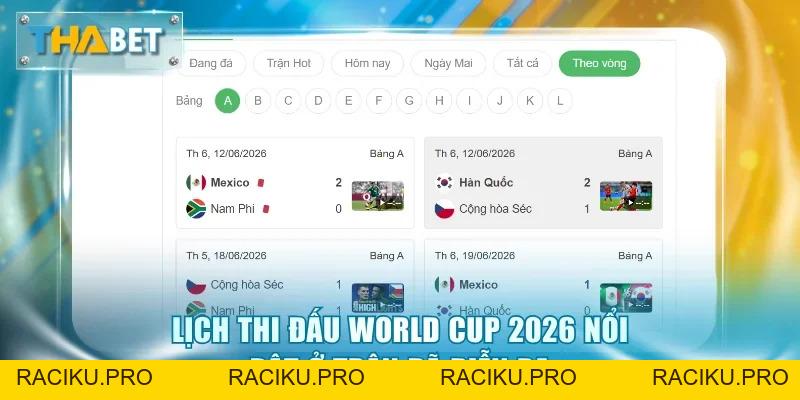This screenshot has width=800, height=400.
Task: Open Mexico vs Hàn Quốc video thumbnail
Action: (626, 298)
